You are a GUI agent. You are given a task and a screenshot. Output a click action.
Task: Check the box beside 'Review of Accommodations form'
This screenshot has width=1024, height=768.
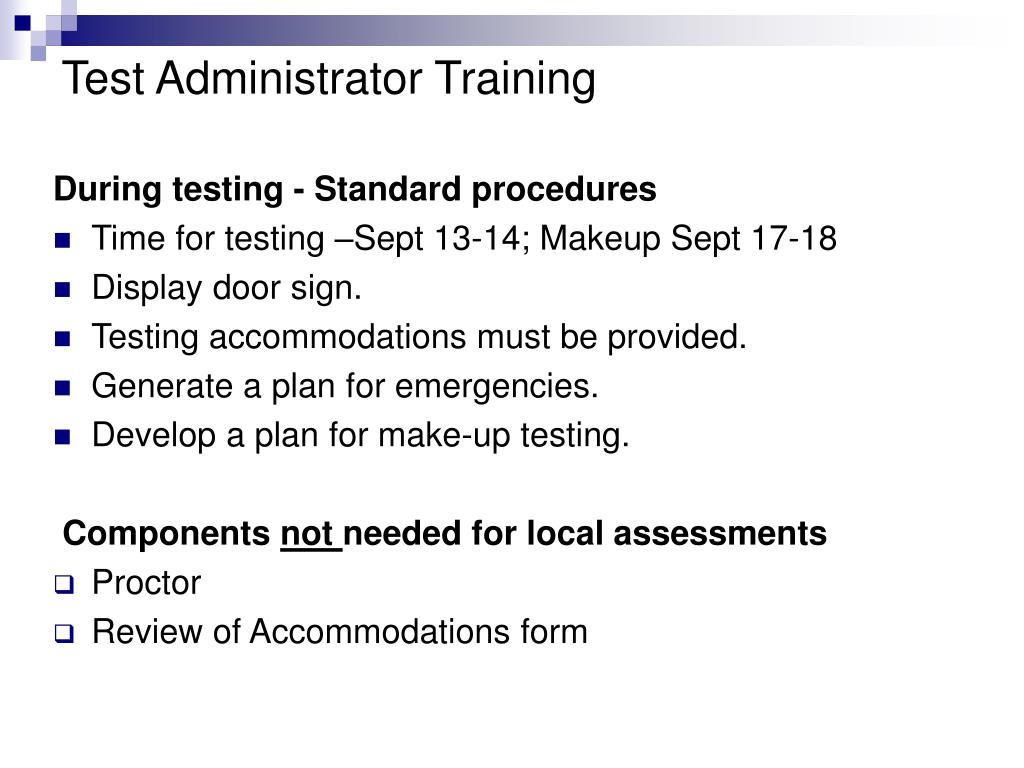coord(64,633)
